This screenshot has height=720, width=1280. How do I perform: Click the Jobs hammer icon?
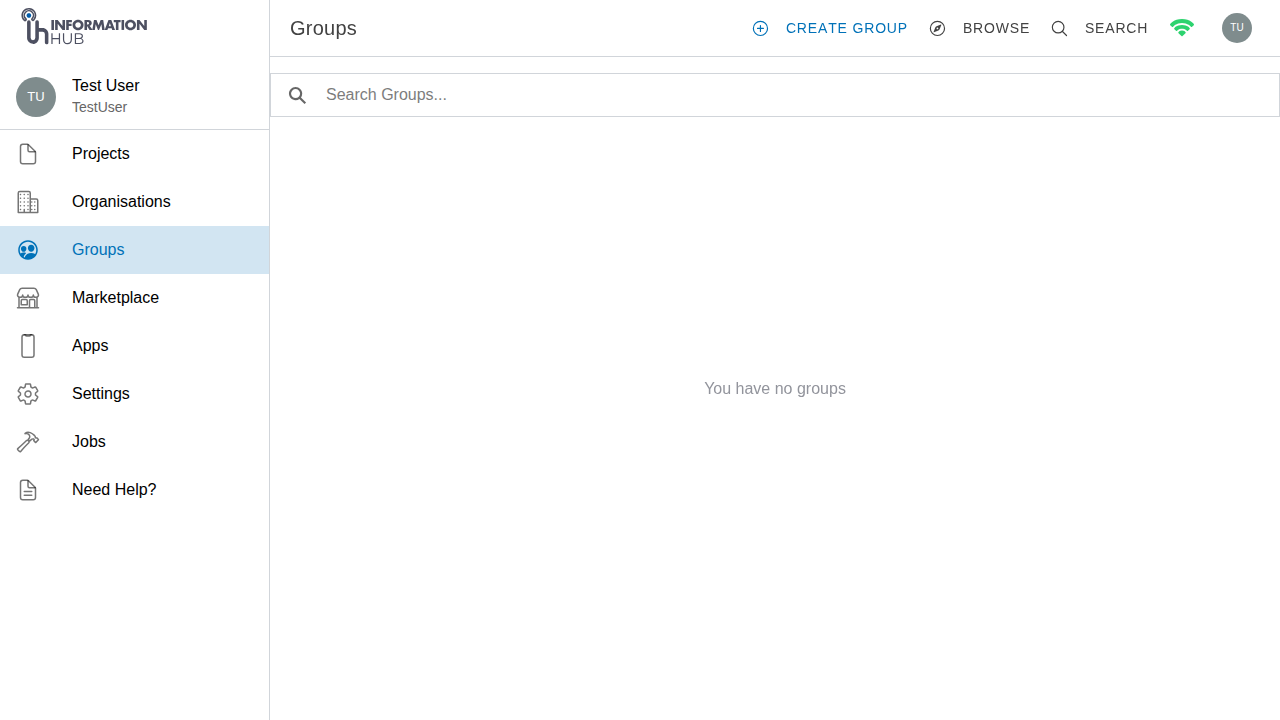coord(28,442)
